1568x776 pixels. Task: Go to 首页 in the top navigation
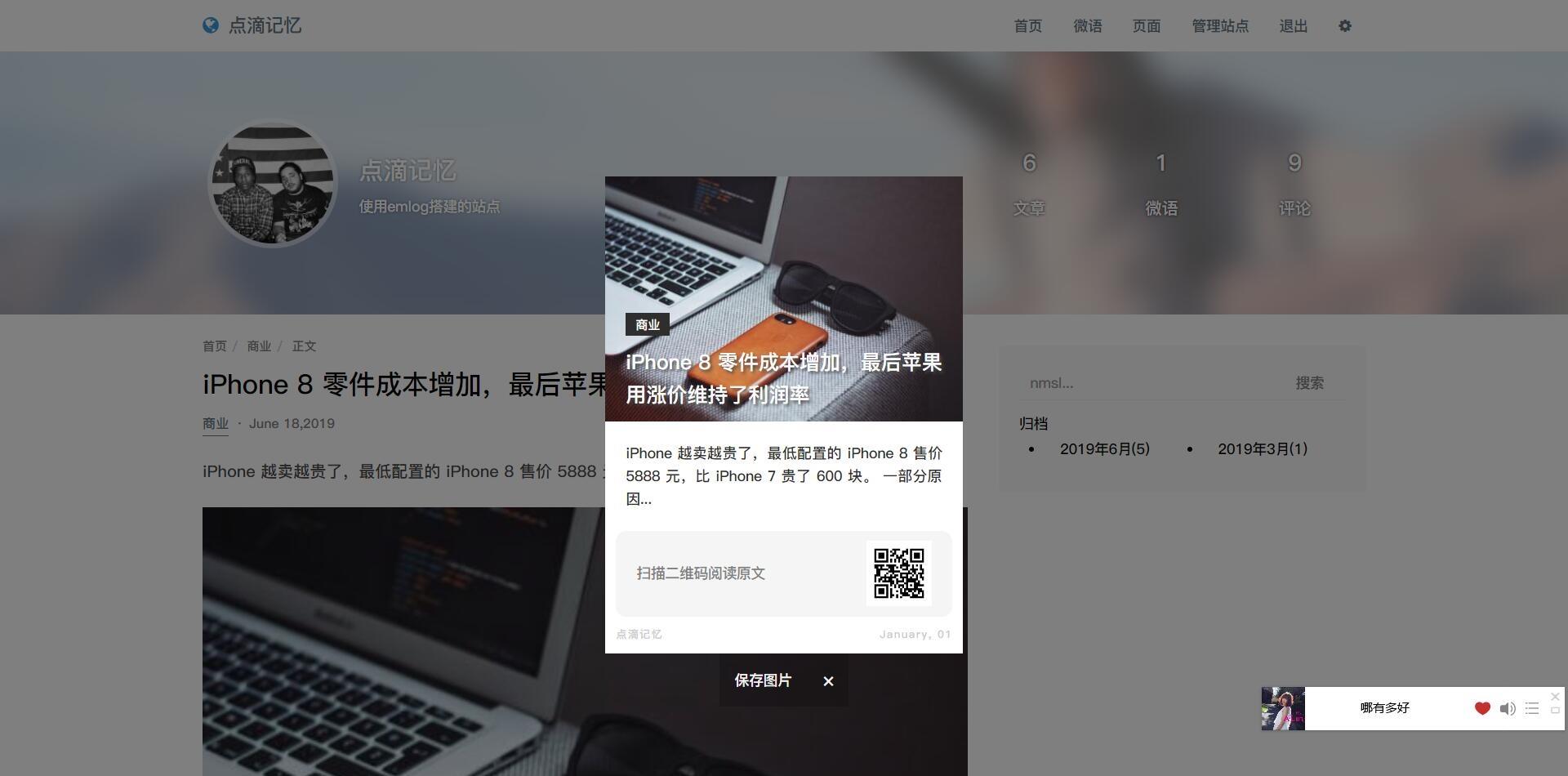[1028, 26]
